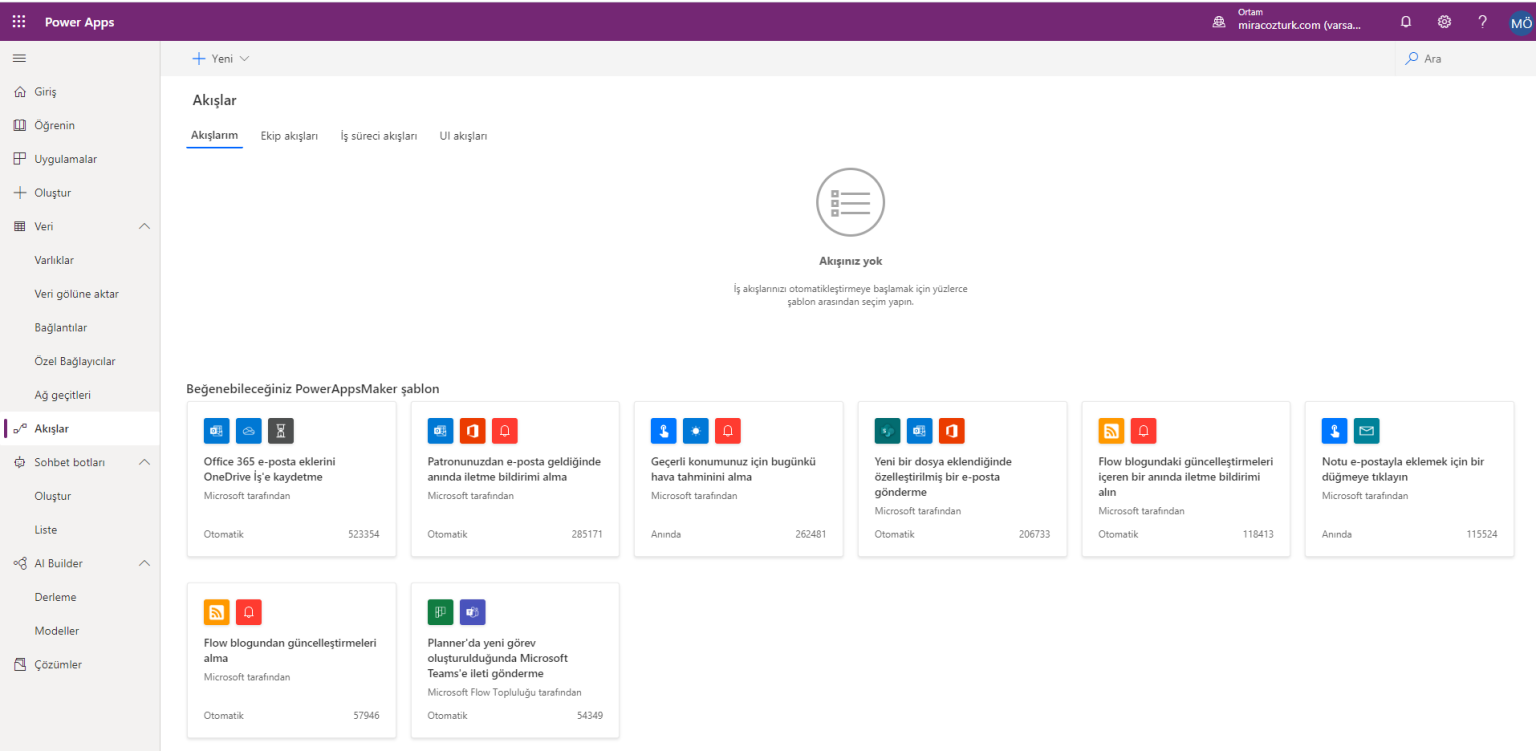Click the Planner icon on Planner'da template card
The width and height of the screenshot is (1536, 751).
(x=441, y=612)
